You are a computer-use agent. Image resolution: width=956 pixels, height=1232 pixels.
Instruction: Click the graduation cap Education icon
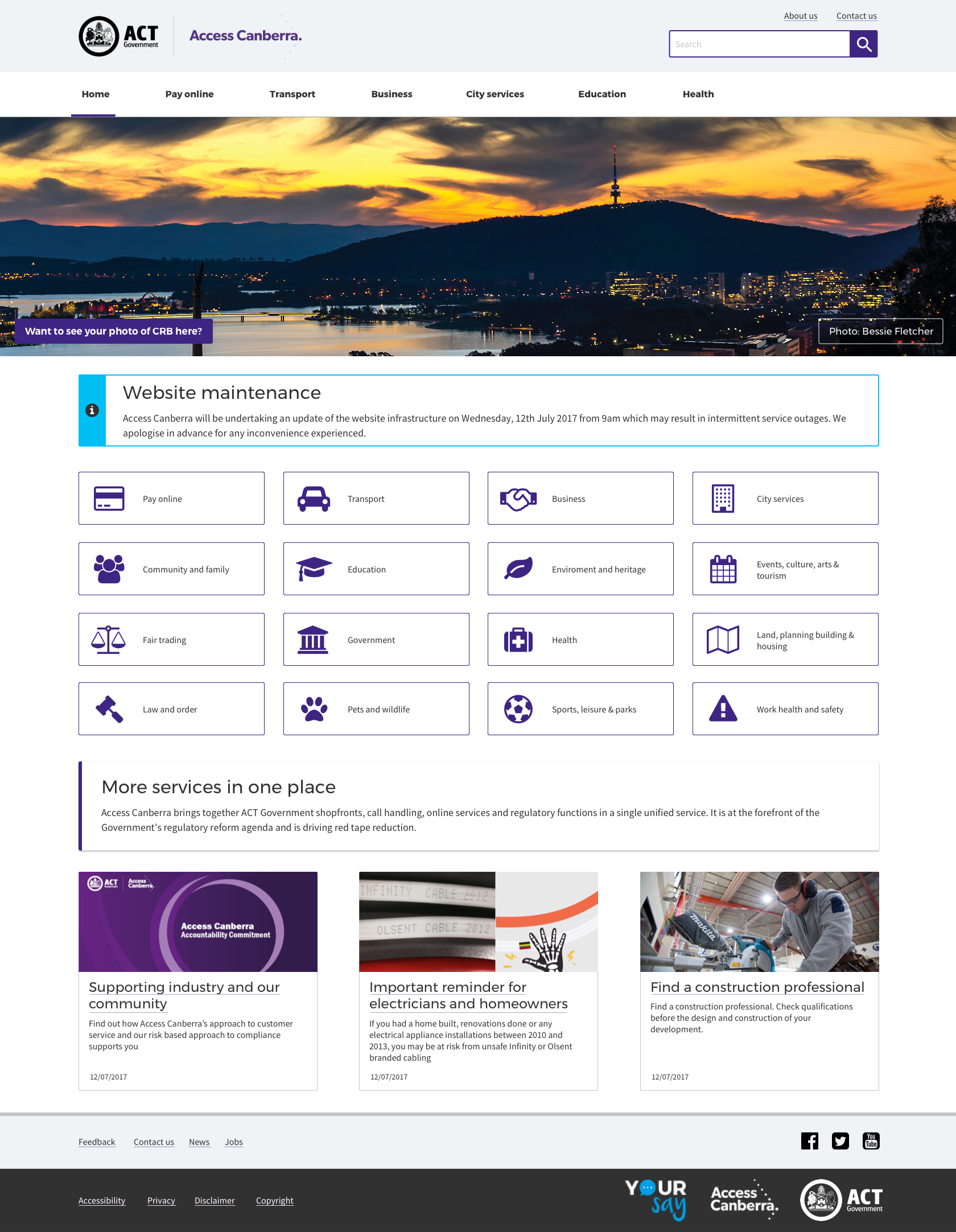(314, 569)
